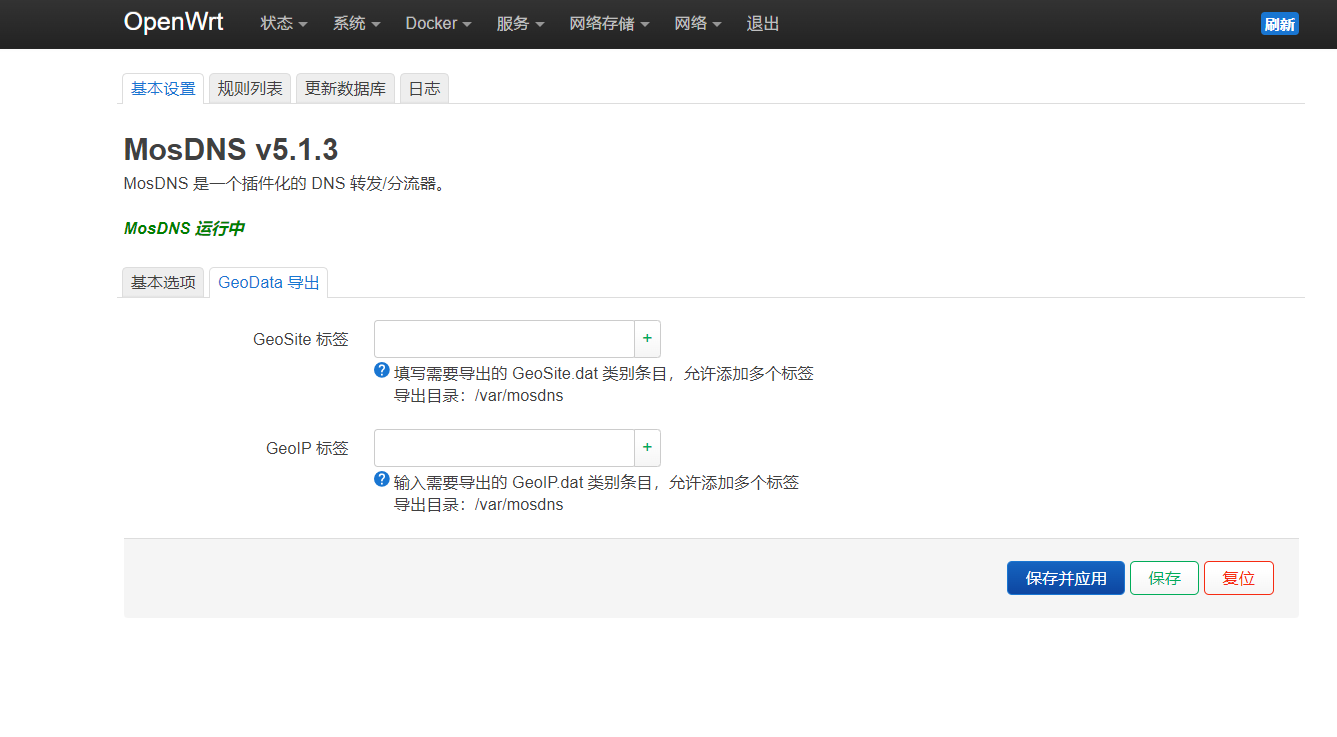Viewport: 1337px width, 737px height.
Task: Click the red 复位 button
Action: pyautogui.click(x=1238, y=578)
